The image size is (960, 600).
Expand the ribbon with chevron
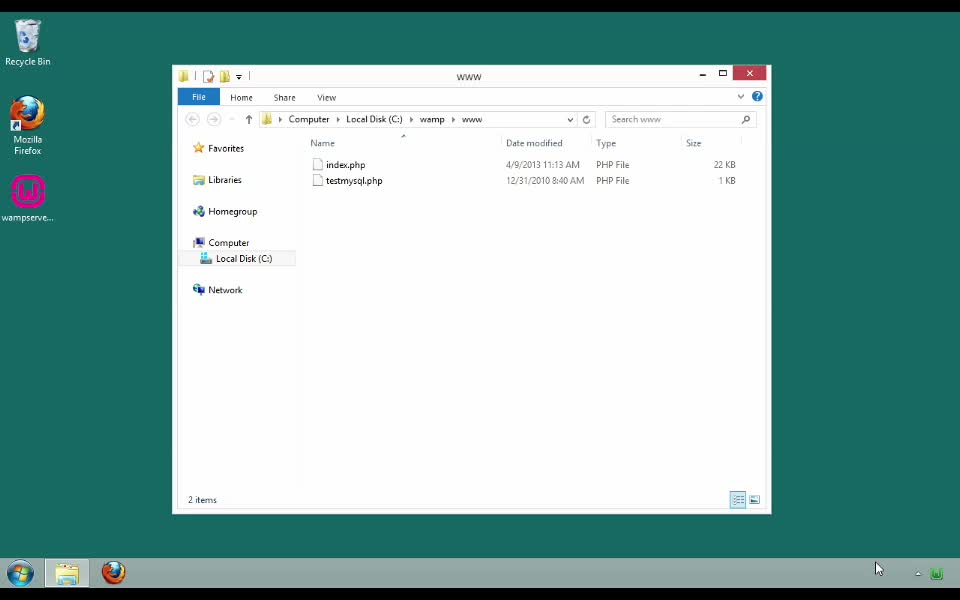(741, 97)
